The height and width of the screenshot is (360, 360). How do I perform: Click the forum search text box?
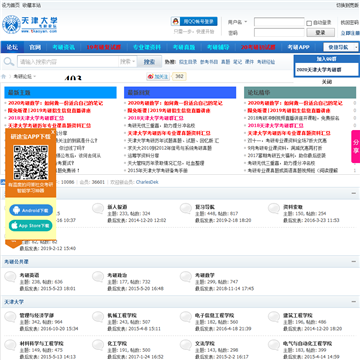click(x=68, y=62)
